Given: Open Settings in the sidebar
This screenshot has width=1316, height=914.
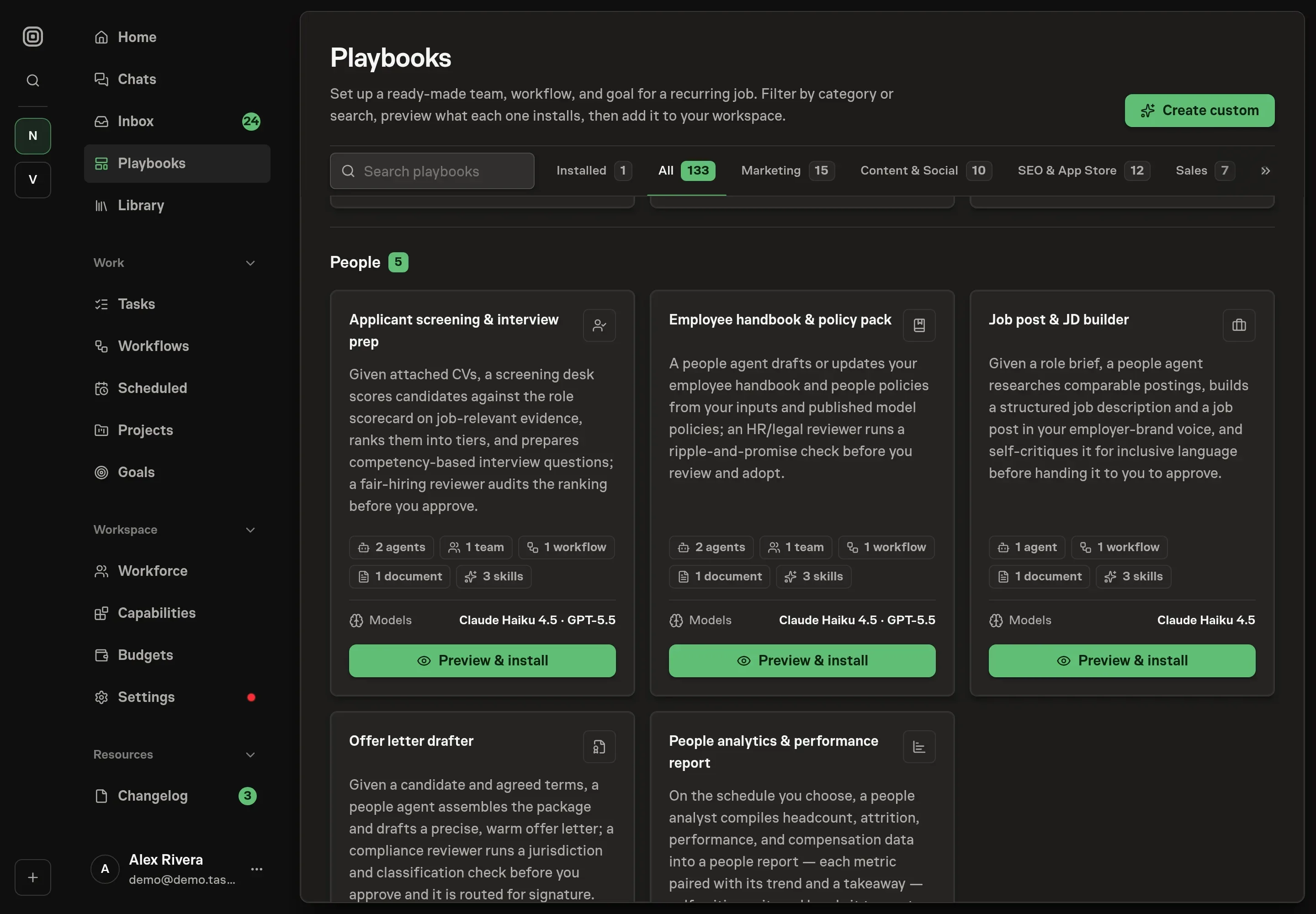Looking at the screenshot, I should click(x=177, y=697).
